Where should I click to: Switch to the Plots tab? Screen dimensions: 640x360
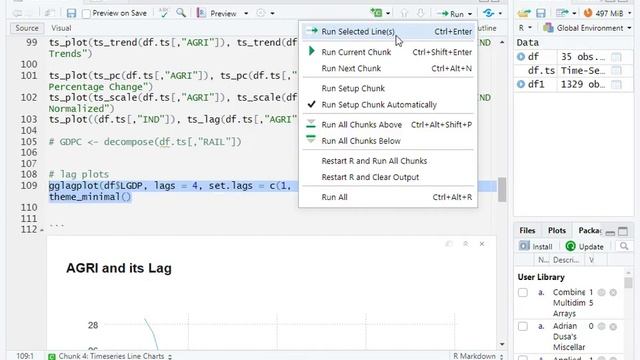(x=556, y=231)
